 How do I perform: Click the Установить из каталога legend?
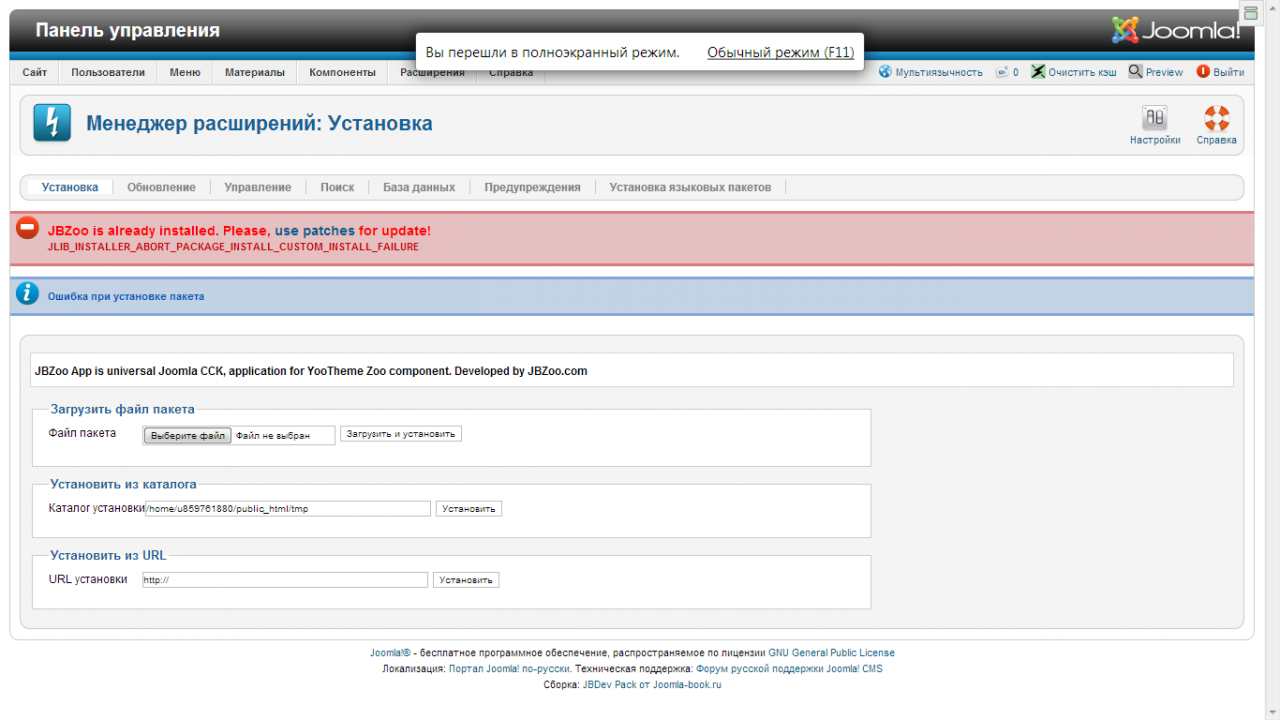point(123,484)
